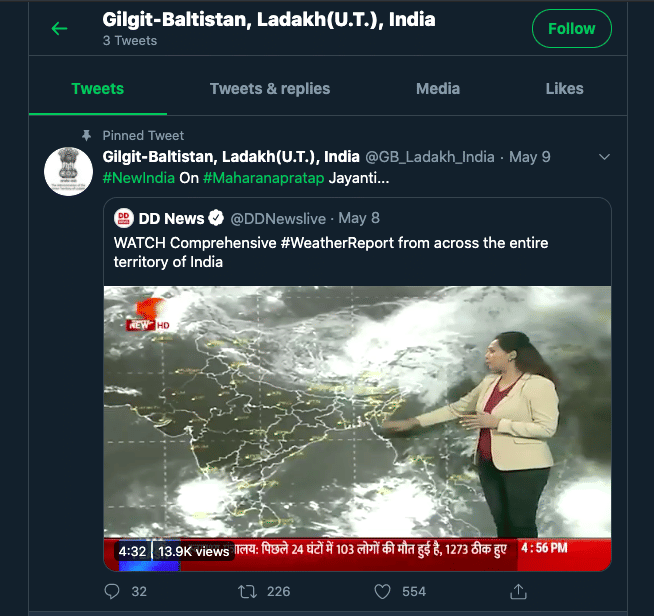This screenshot has height=616, width=654.
Task: Click the DD News logo avatar
Action: [124, 218]
